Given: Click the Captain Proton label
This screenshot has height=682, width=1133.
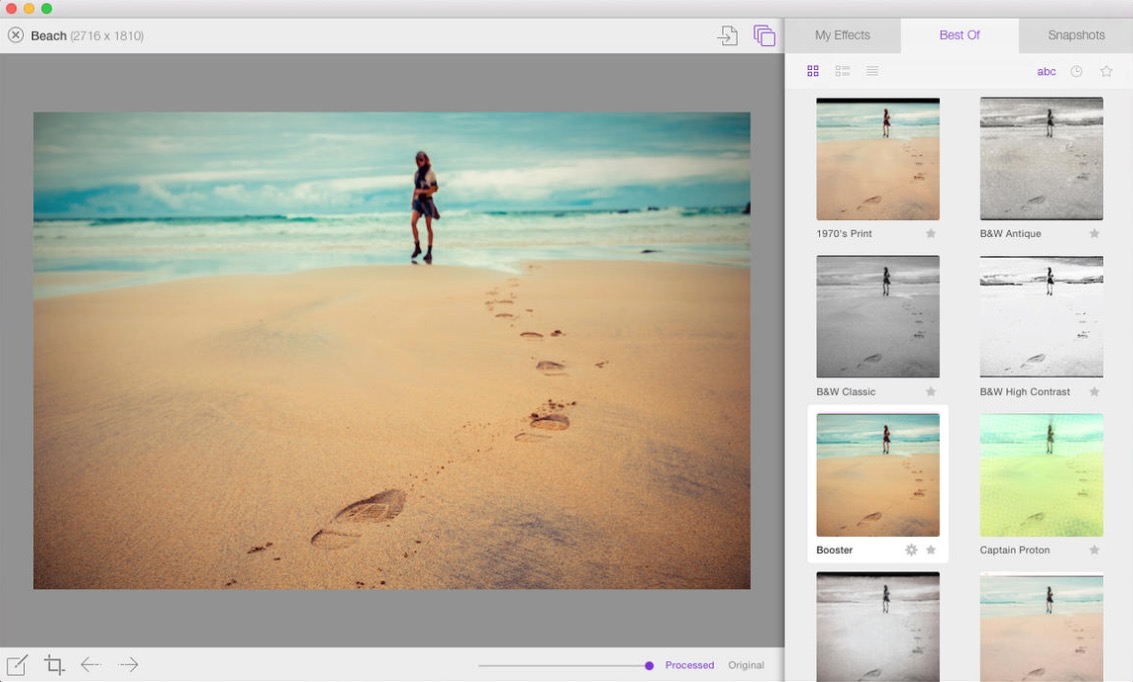Looking at the screenshot, I should (x=1014, y=550).
